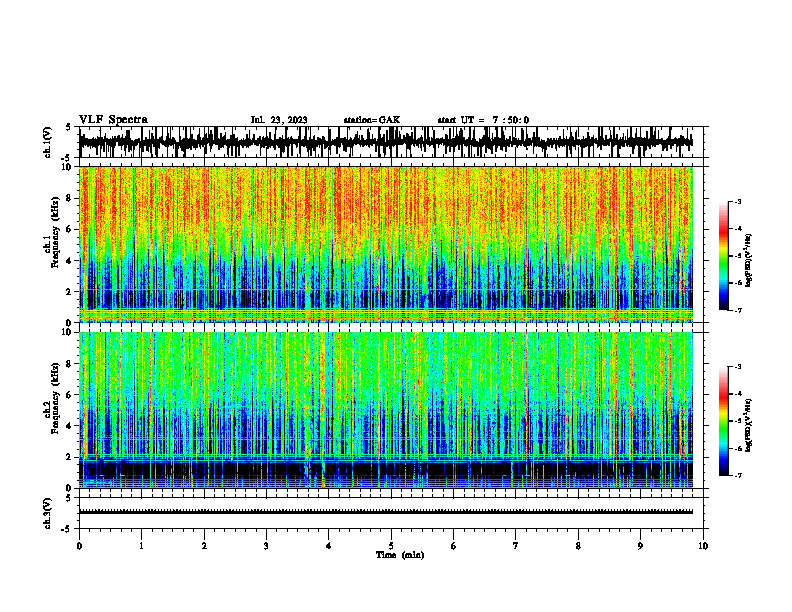Click the 4 minute tick label
792x612 pixels.
coord(329,546)
